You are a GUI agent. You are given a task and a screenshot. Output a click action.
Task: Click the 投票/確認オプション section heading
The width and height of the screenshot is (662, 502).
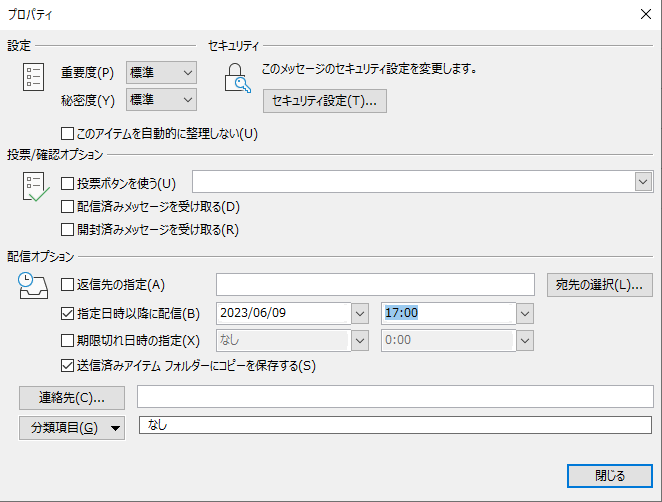tap(55, 155)
